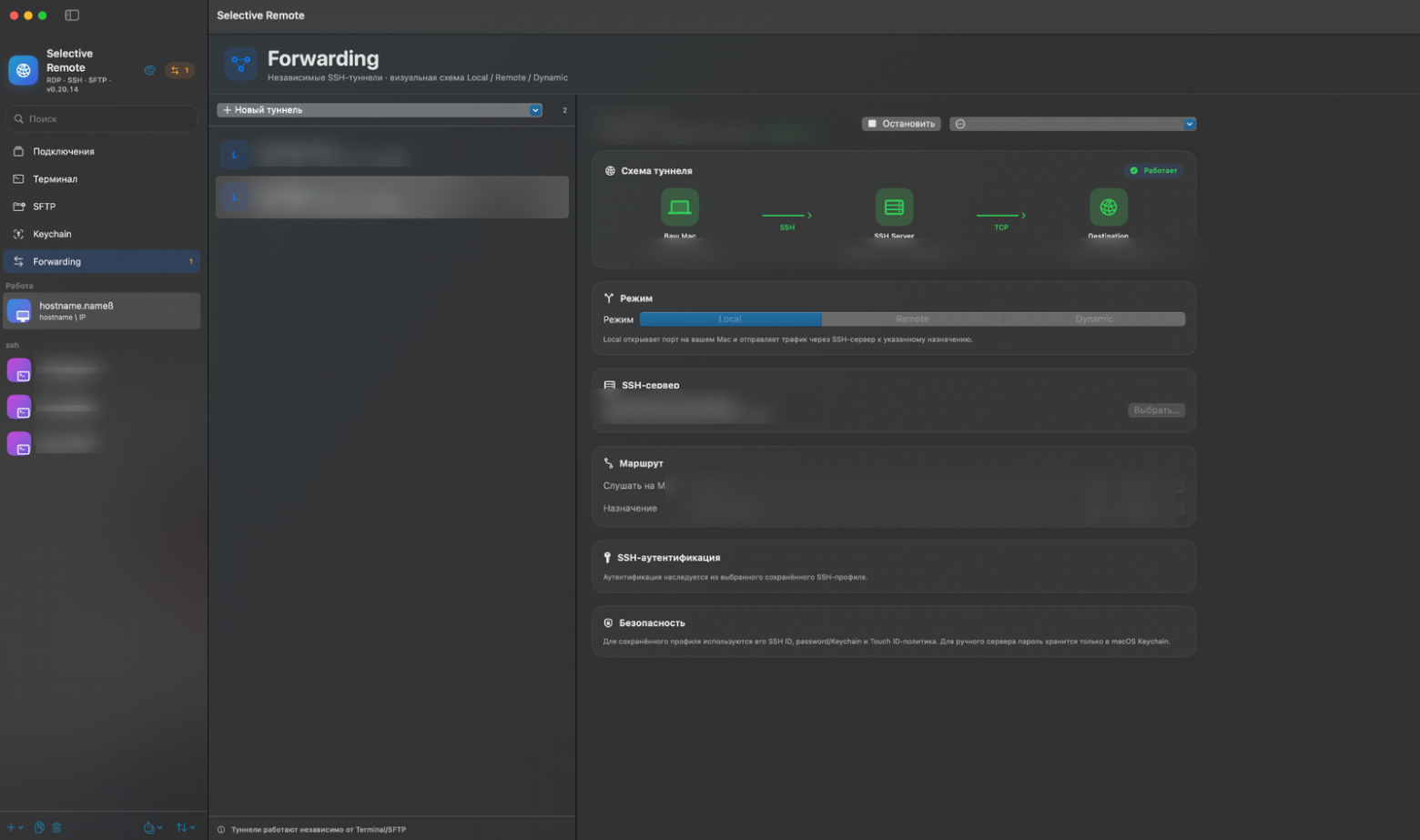The width and height of the screenshot is (1420, 840).
Task: Click the trash delete icon in the sidebar footer
Action: [56, 827]
